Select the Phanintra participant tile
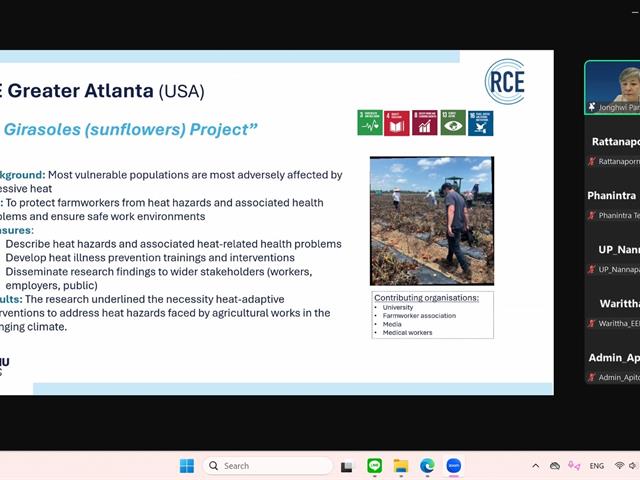 pyautogui.click(x=612, y=196)
